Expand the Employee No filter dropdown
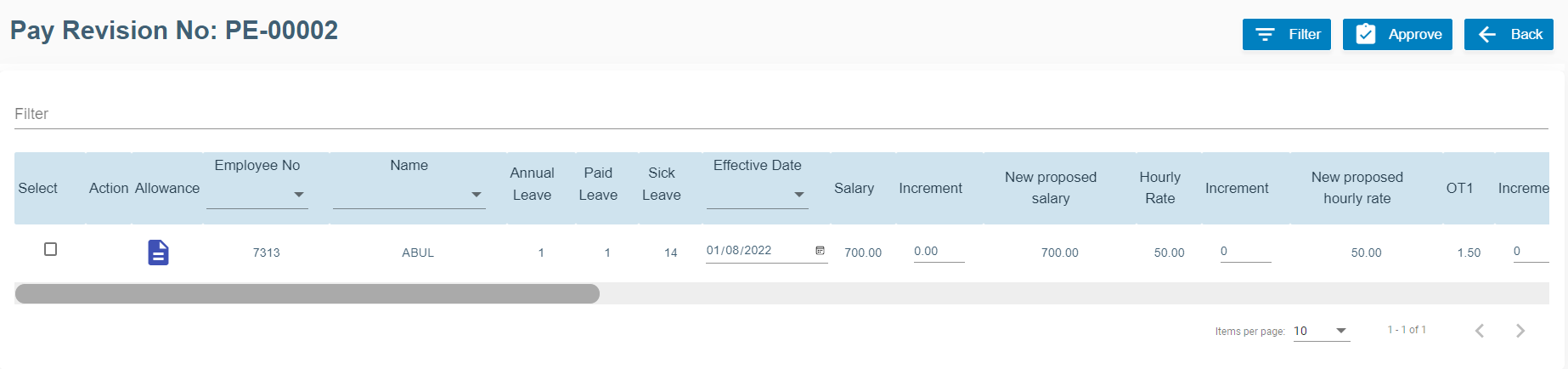The height and width of the screenshot is (369, 1568). 298,195
